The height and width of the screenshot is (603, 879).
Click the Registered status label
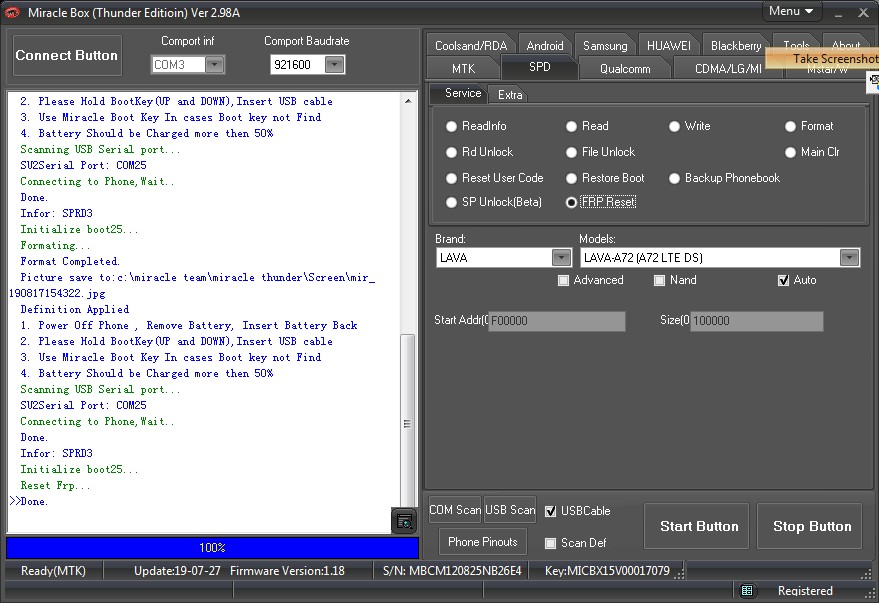805,591
